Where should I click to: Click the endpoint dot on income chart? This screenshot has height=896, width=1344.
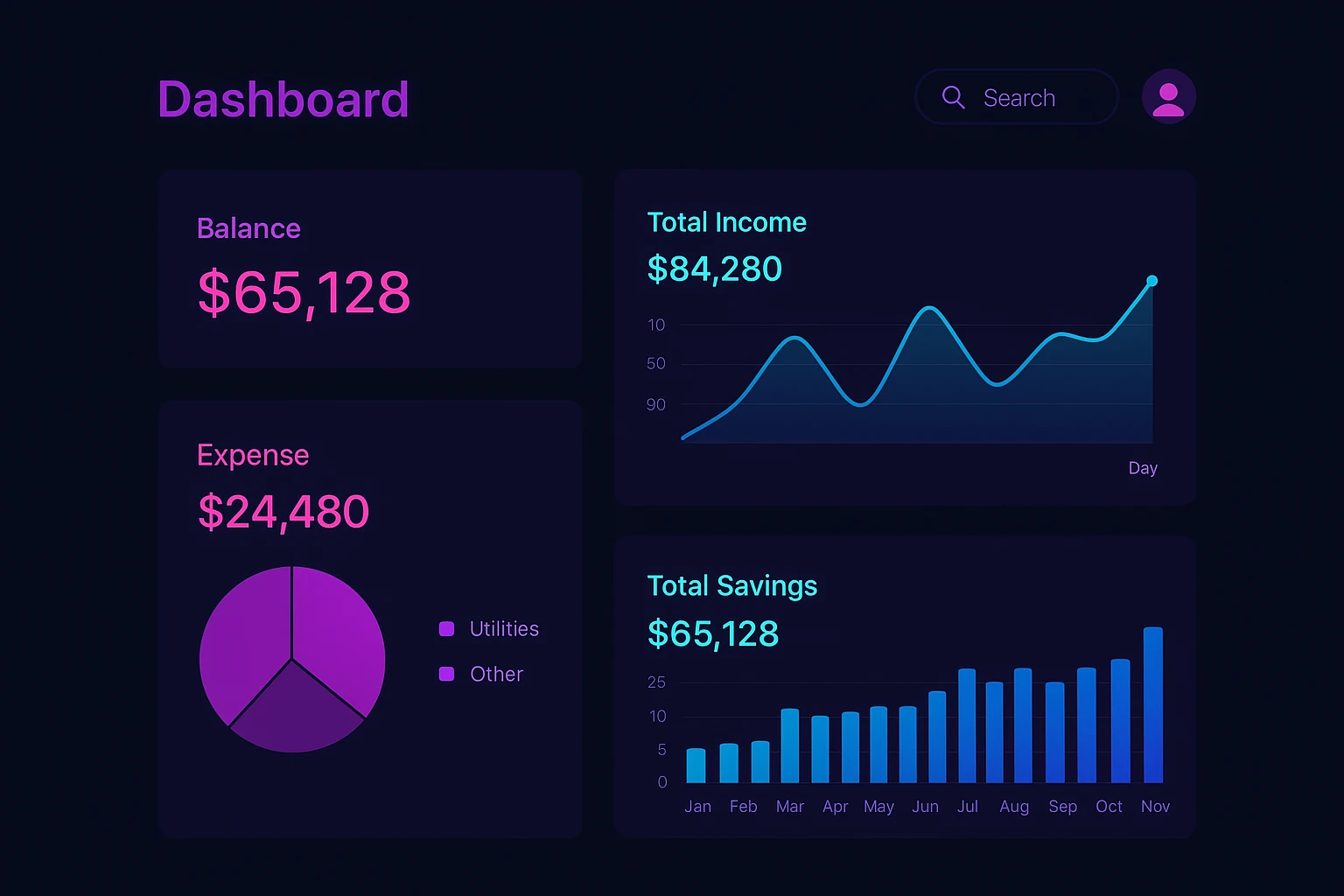coord(1151,281)
